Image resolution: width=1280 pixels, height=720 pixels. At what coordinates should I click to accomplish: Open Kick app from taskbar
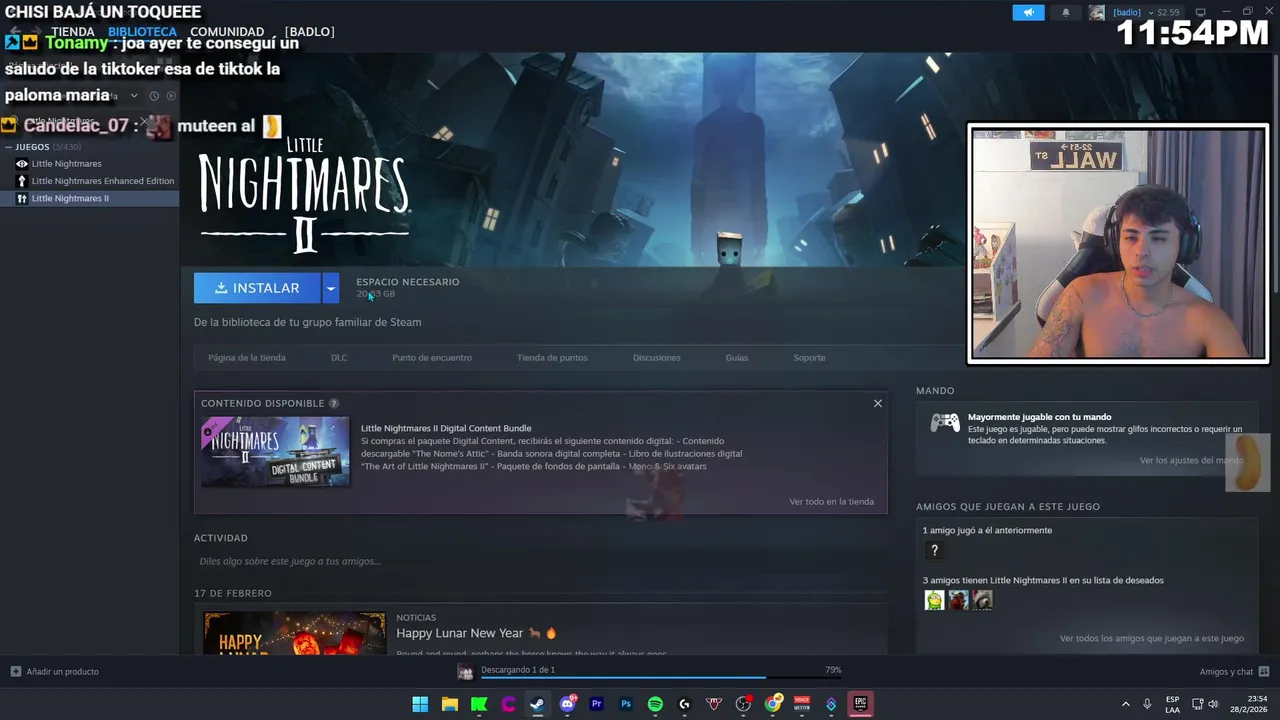(x=479, y=704)
